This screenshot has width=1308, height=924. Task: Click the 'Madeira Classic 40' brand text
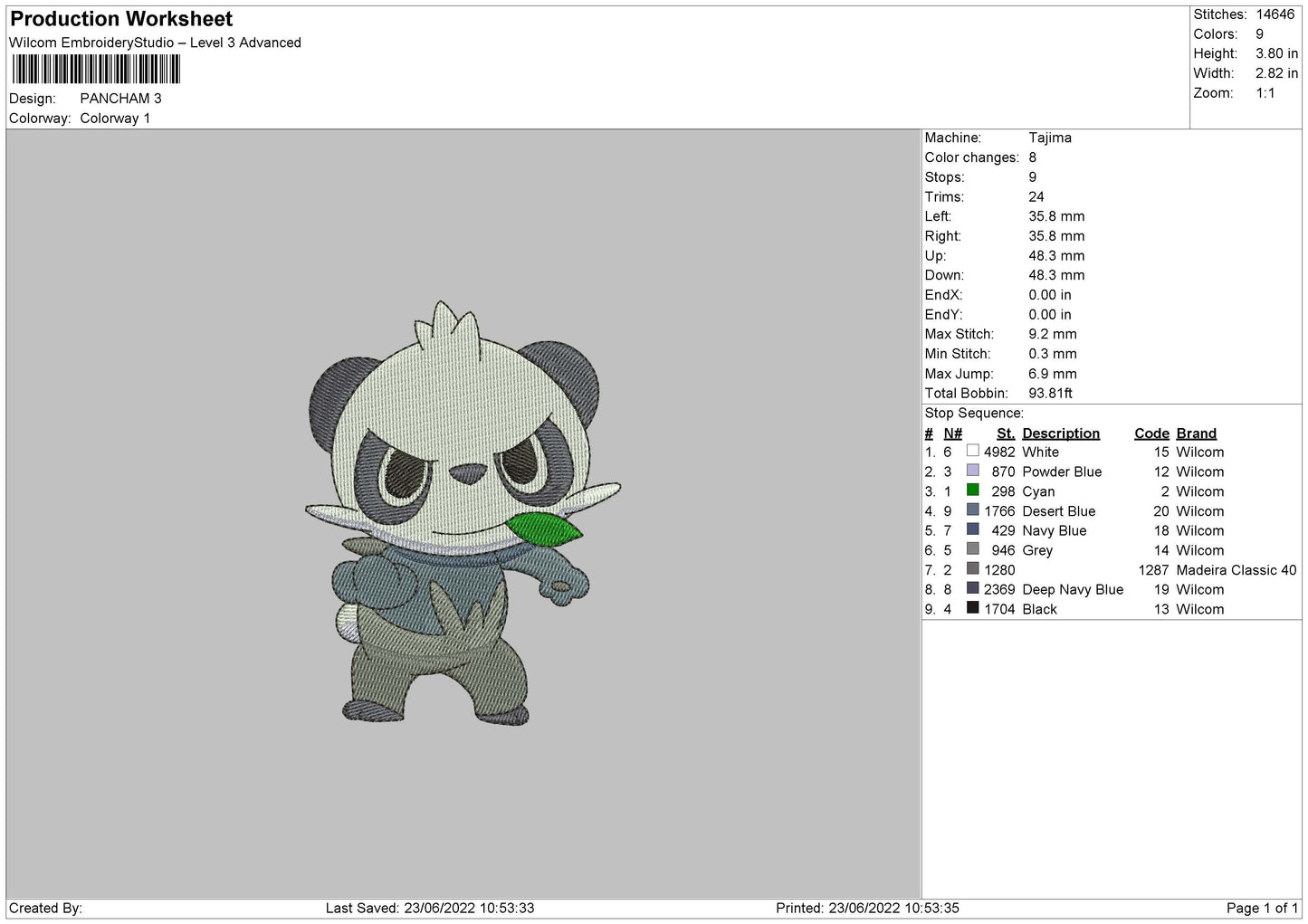pyautogui.click(x=1236, y=570)
